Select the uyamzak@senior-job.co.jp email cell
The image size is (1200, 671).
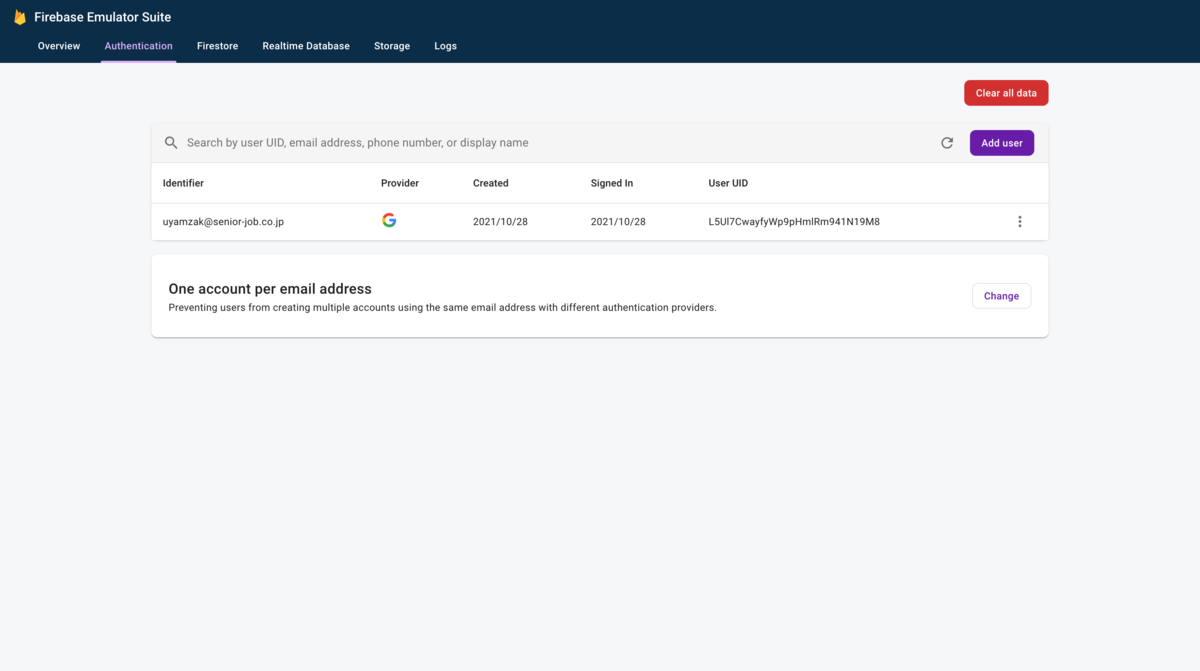tap(223, 222)
